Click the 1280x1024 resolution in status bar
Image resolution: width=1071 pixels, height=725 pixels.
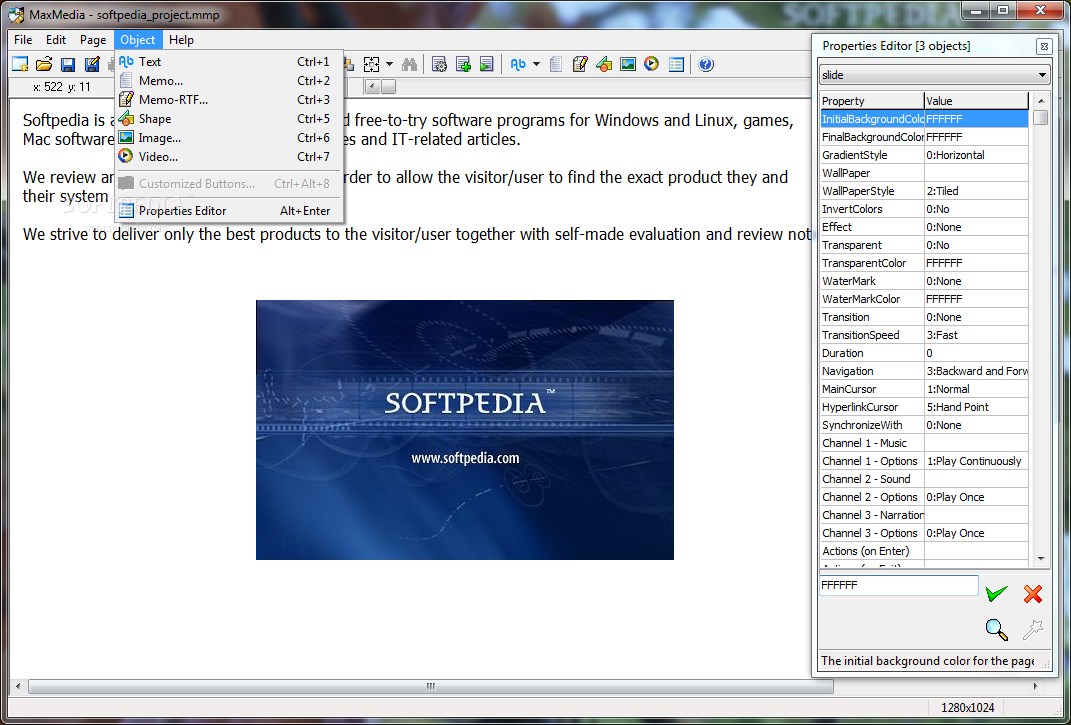(967, 707)
